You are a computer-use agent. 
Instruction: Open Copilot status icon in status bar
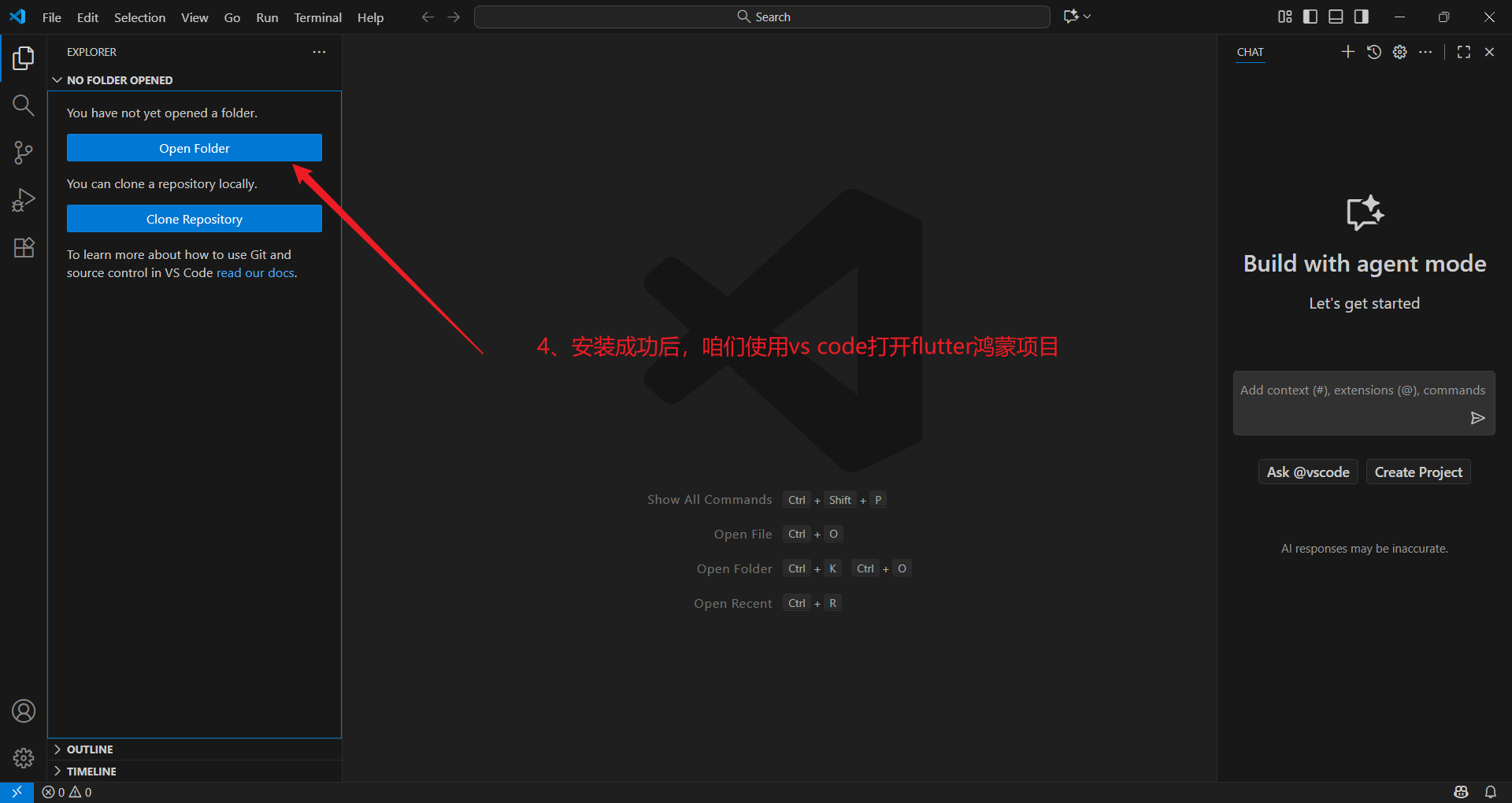point(1462,792)
